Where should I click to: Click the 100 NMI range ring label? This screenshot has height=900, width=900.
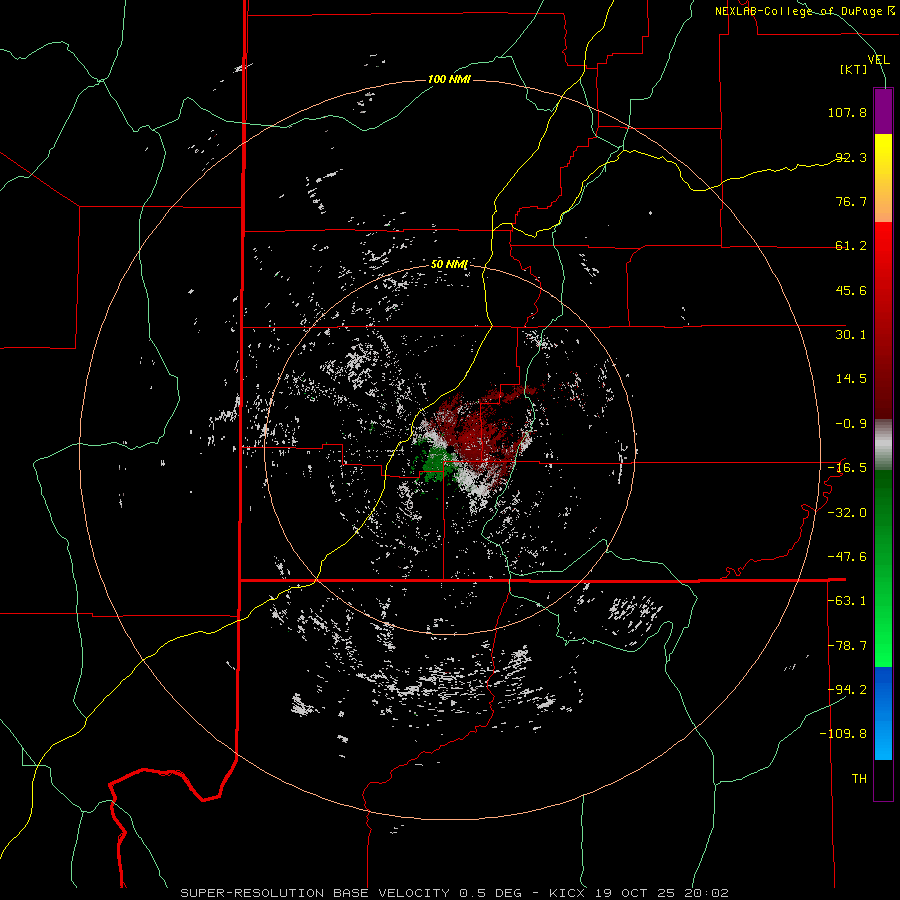click(x=449, y=79)
